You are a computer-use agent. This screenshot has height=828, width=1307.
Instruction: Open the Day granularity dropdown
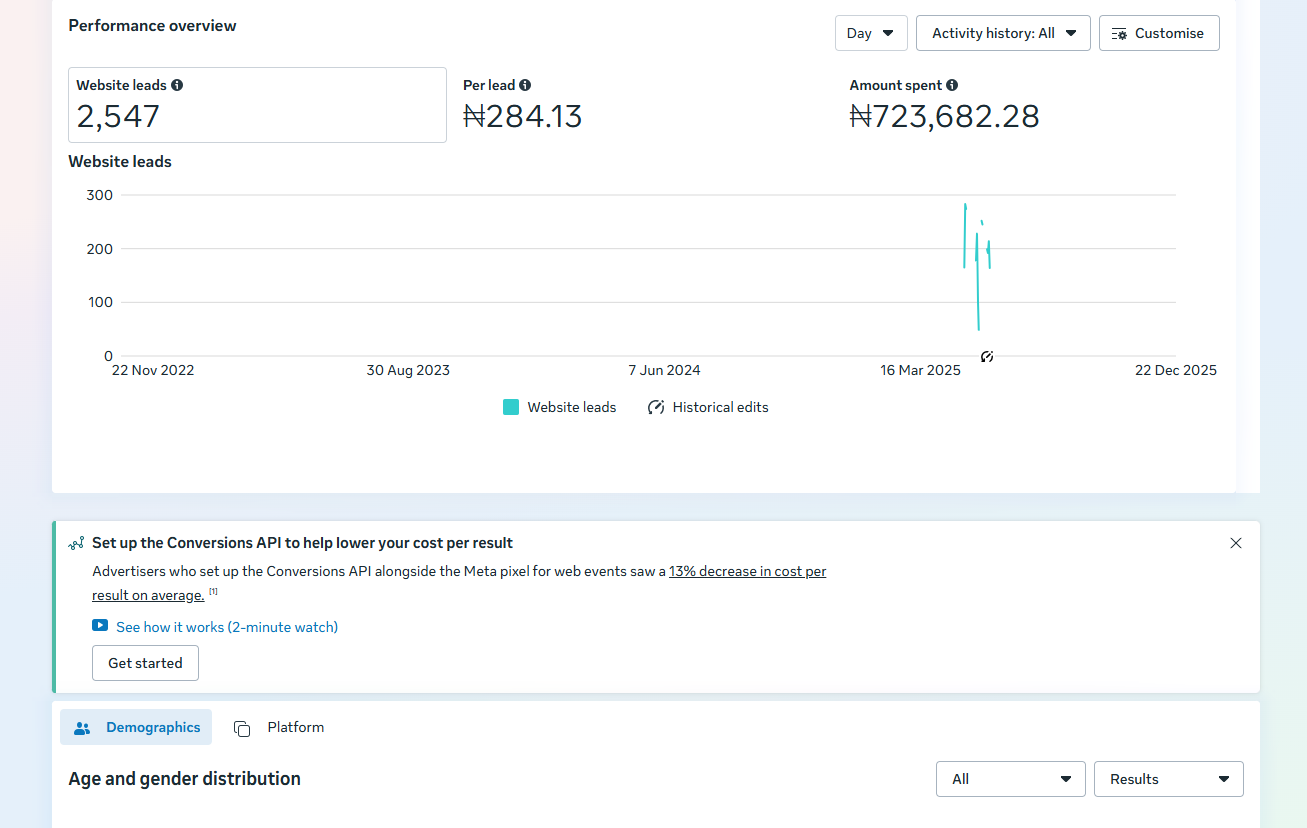(x=871, y=33)
